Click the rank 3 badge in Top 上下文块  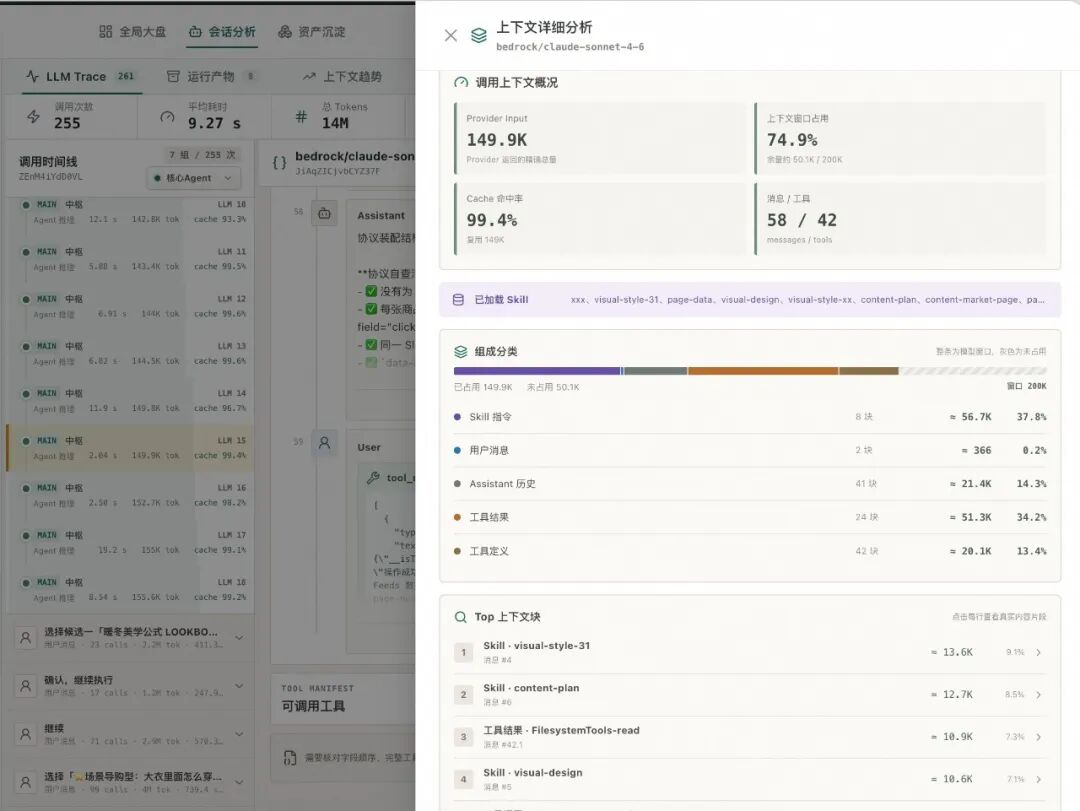(464, 737)
